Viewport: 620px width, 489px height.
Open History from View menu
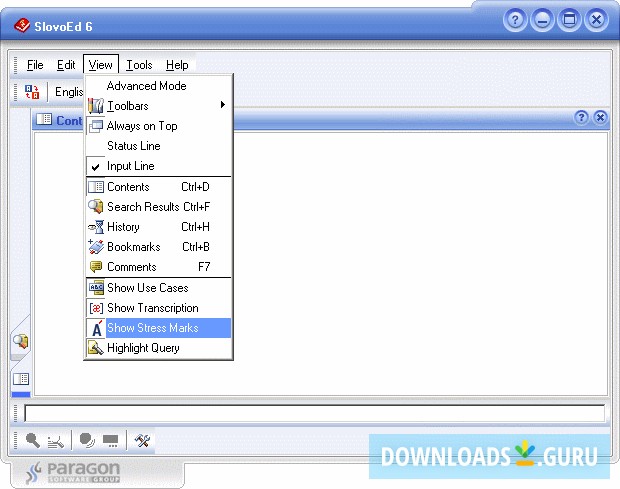point(159,227)
